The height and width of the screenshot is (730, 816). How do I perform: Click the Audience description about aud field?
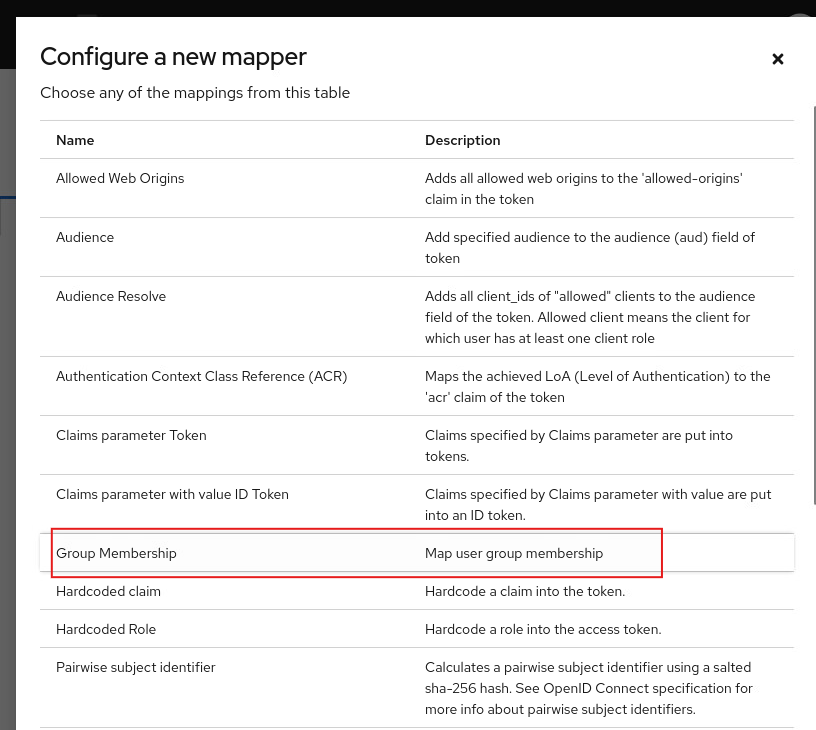(590, 248)
